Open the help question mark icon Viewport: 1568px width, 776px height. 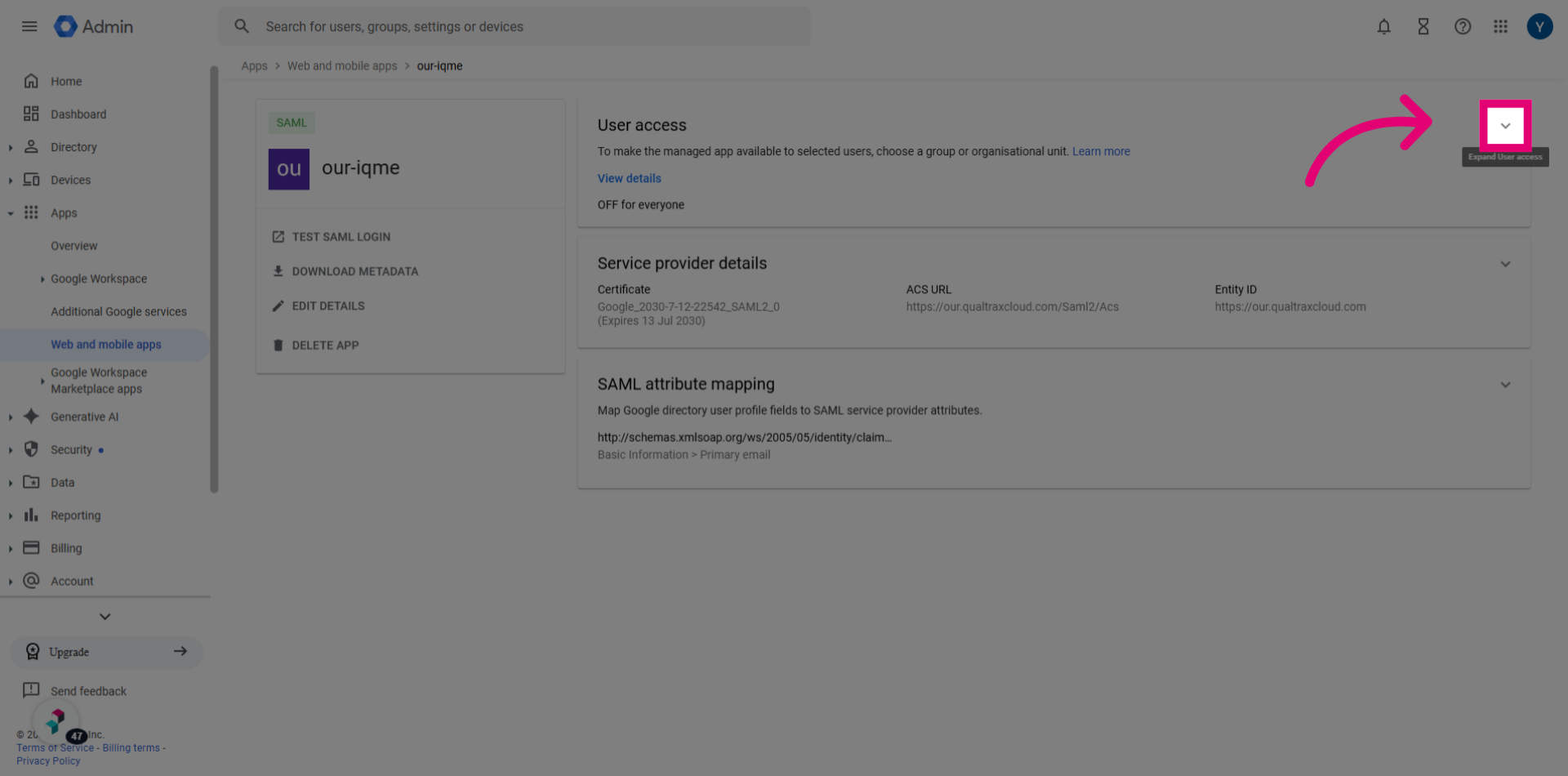coord(1462,26)
